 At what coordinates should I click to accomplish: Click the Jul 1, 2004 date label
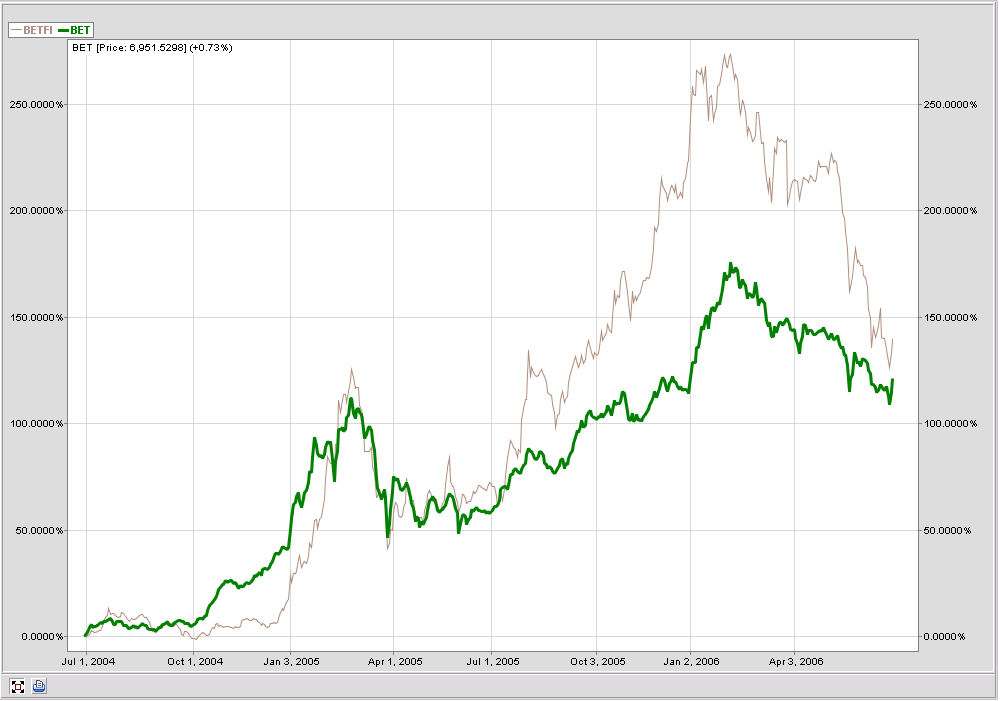click(x=87, y=661)
